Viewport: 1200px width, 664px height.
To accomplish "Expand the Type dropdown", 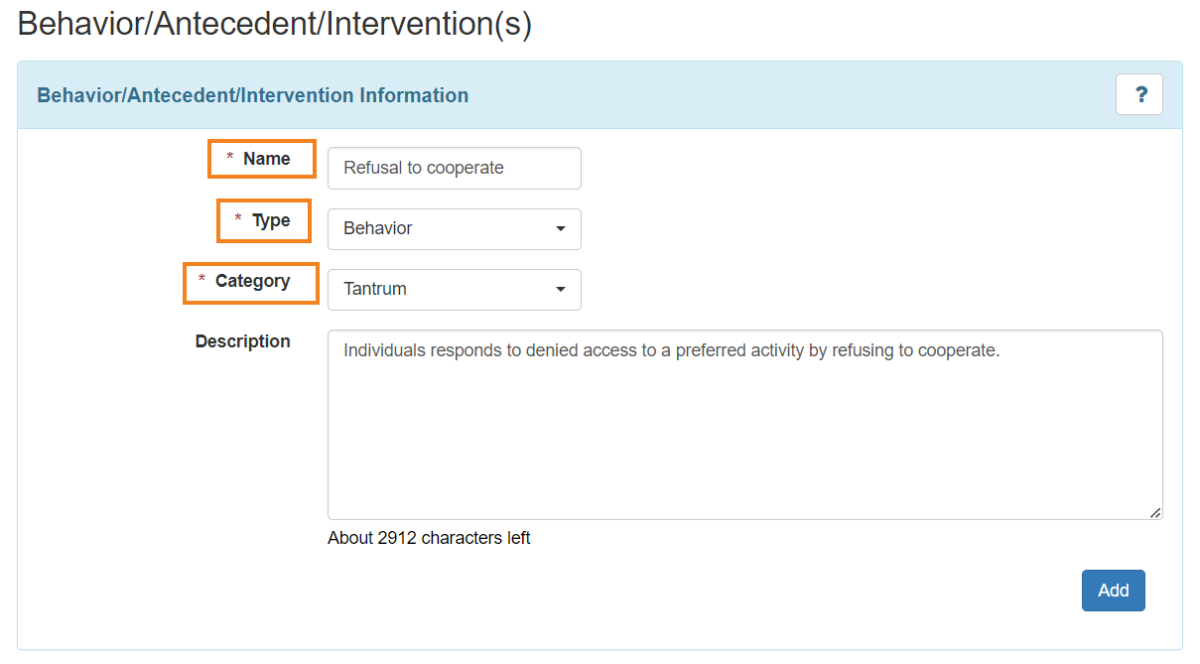I will coord(454,229).
